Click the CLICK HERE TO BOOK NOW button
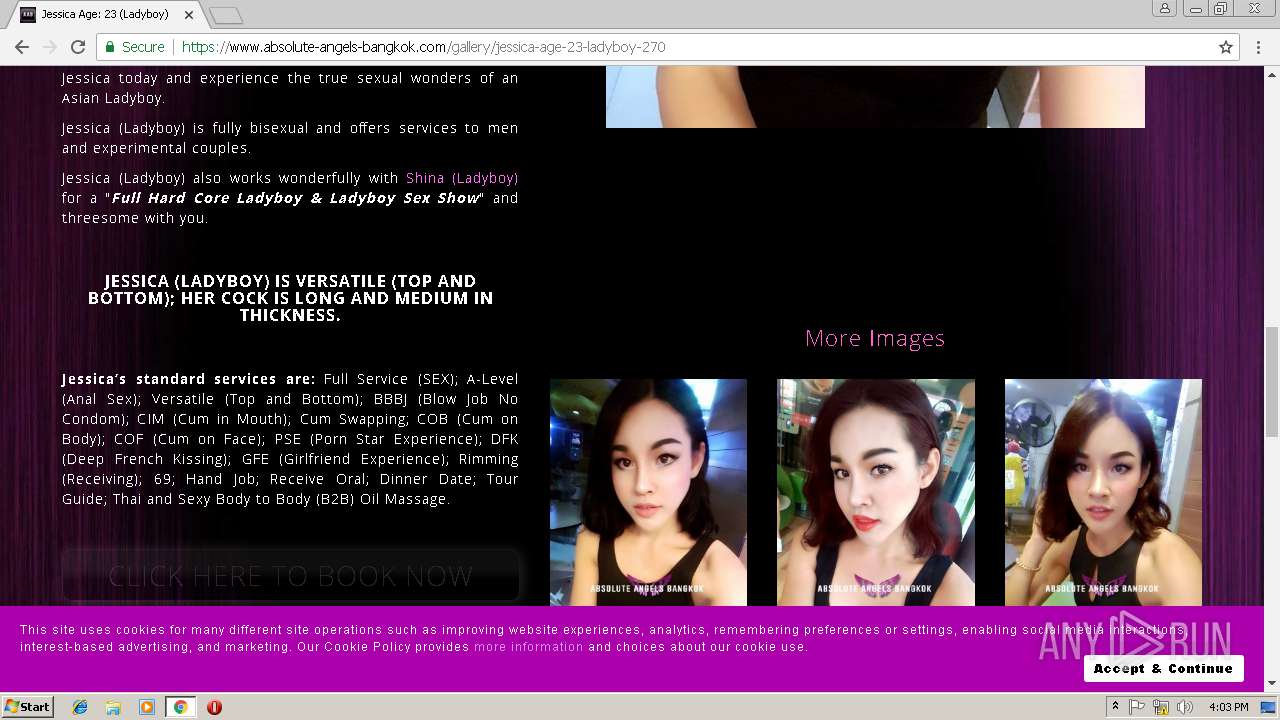The height and width of the screenshot is (720, 1280). coord(290,576)
